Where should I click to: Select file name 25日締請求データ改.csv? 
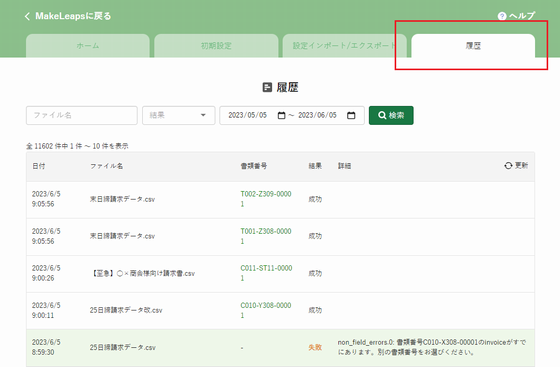pyautogui.click(x=126, y=310)
